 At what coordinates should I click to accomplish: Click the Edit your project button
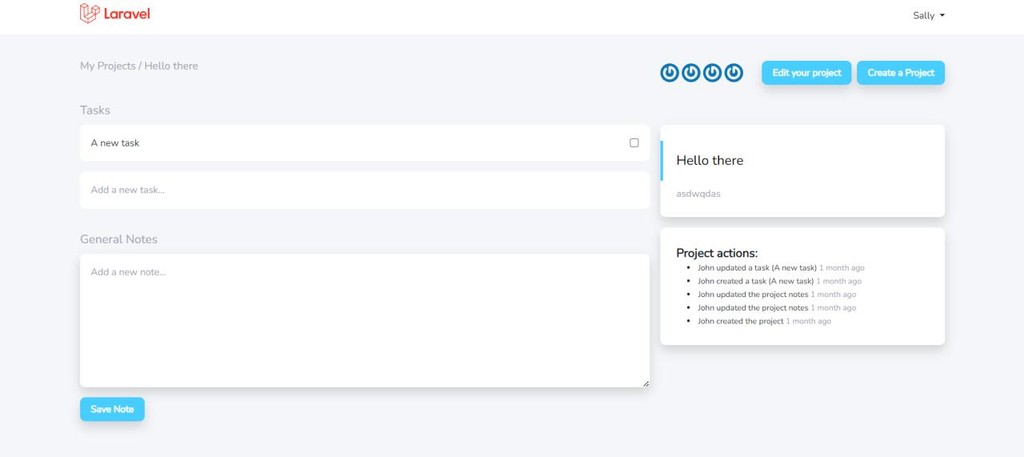(x=807, y=72)
